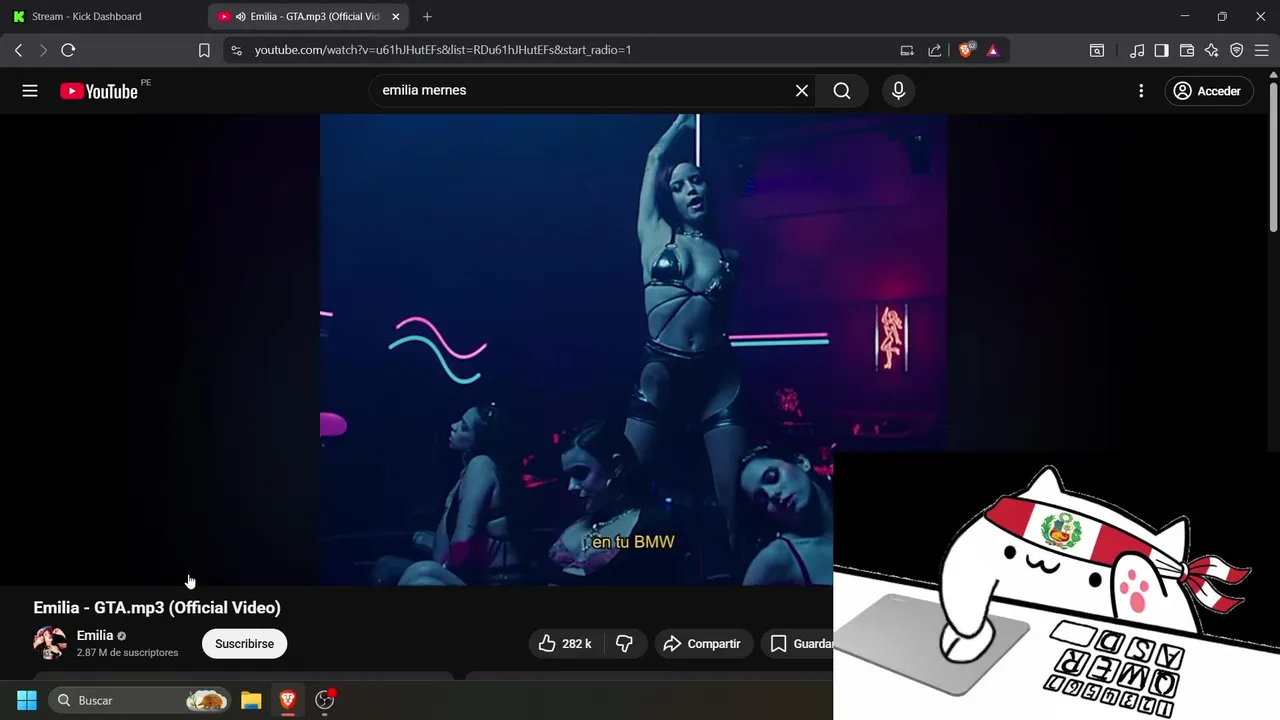Viewport: 1280px width, 720px height.
Task: Open Brave browser taskbar icon
Action: (x=288, y=700)
